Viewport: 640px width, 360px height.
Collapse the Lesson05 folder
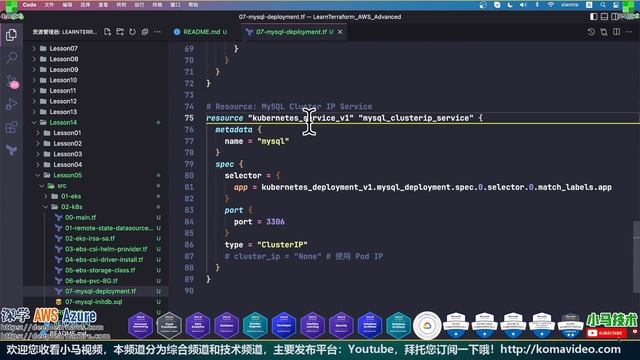[67, 175]
